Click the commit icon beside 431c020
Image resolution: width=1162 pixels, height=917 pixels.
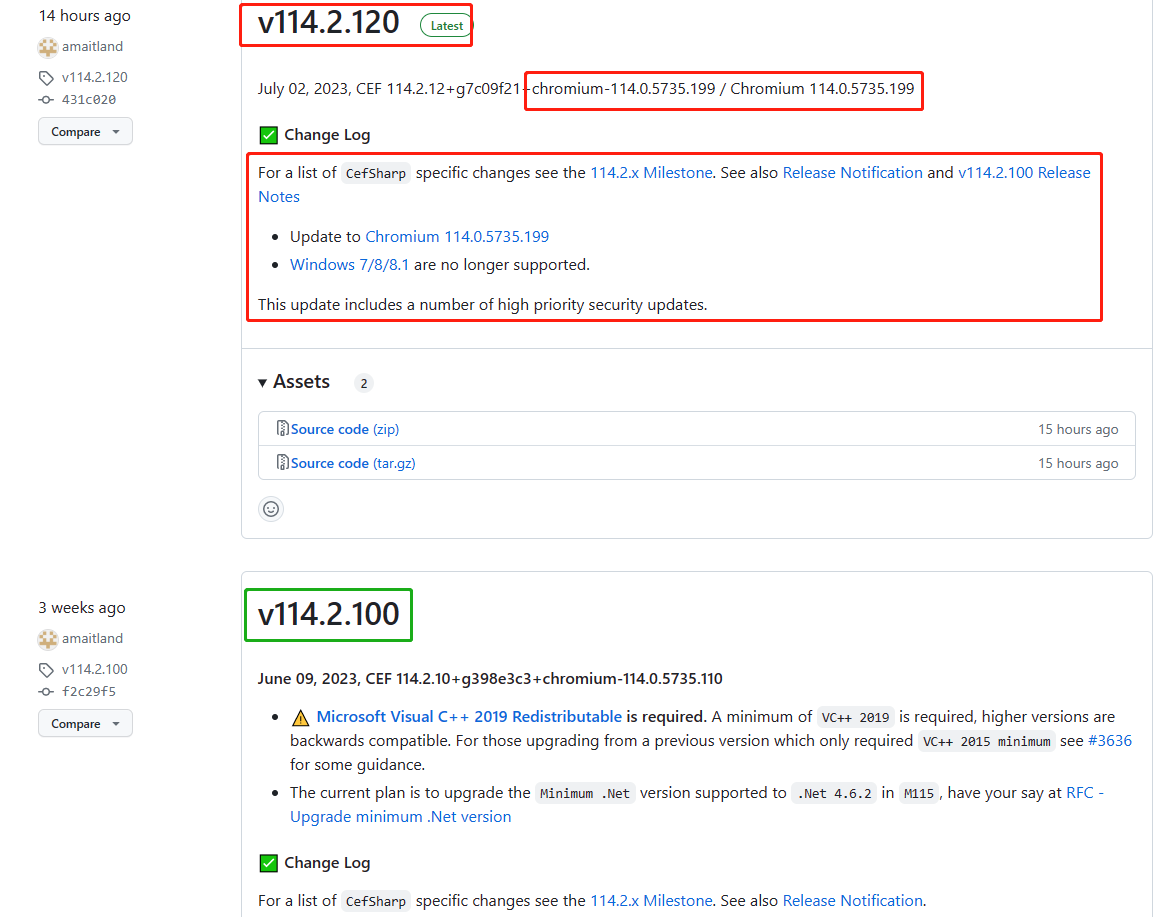46,99
